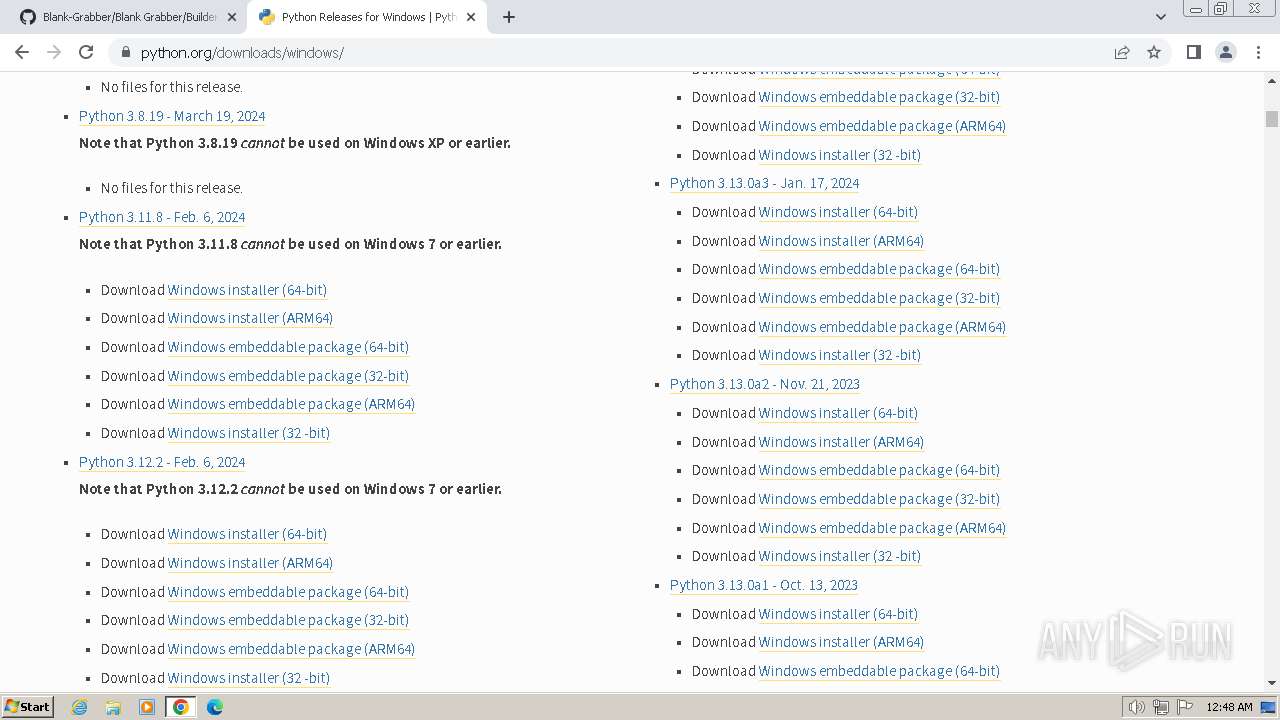Screen dimensions: 1280x720
Task: Open media player from taskbar
Action: coord(147,707)
